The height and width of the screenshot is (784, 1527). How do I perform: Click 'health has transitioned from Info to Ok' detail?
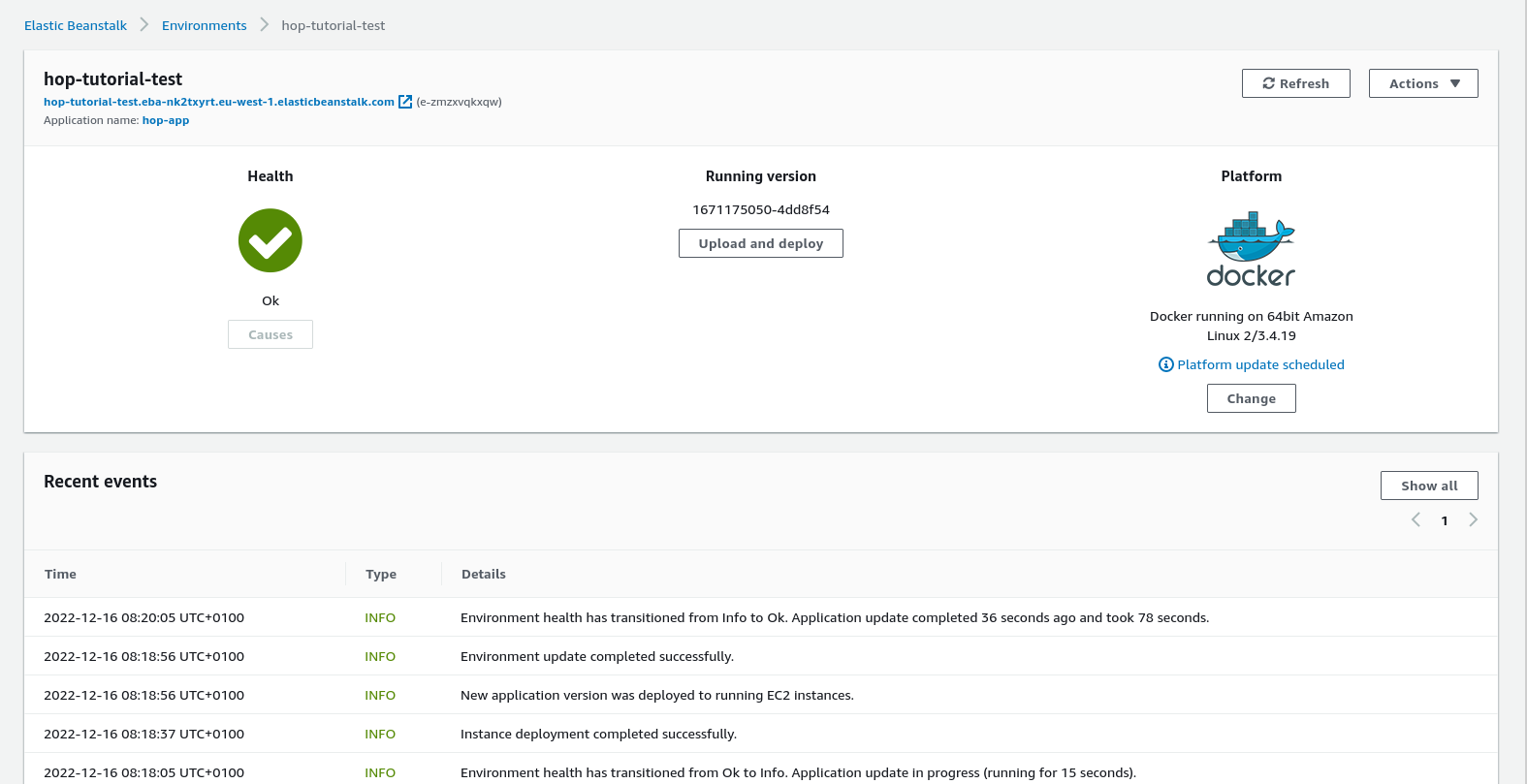tap(835, 617)
